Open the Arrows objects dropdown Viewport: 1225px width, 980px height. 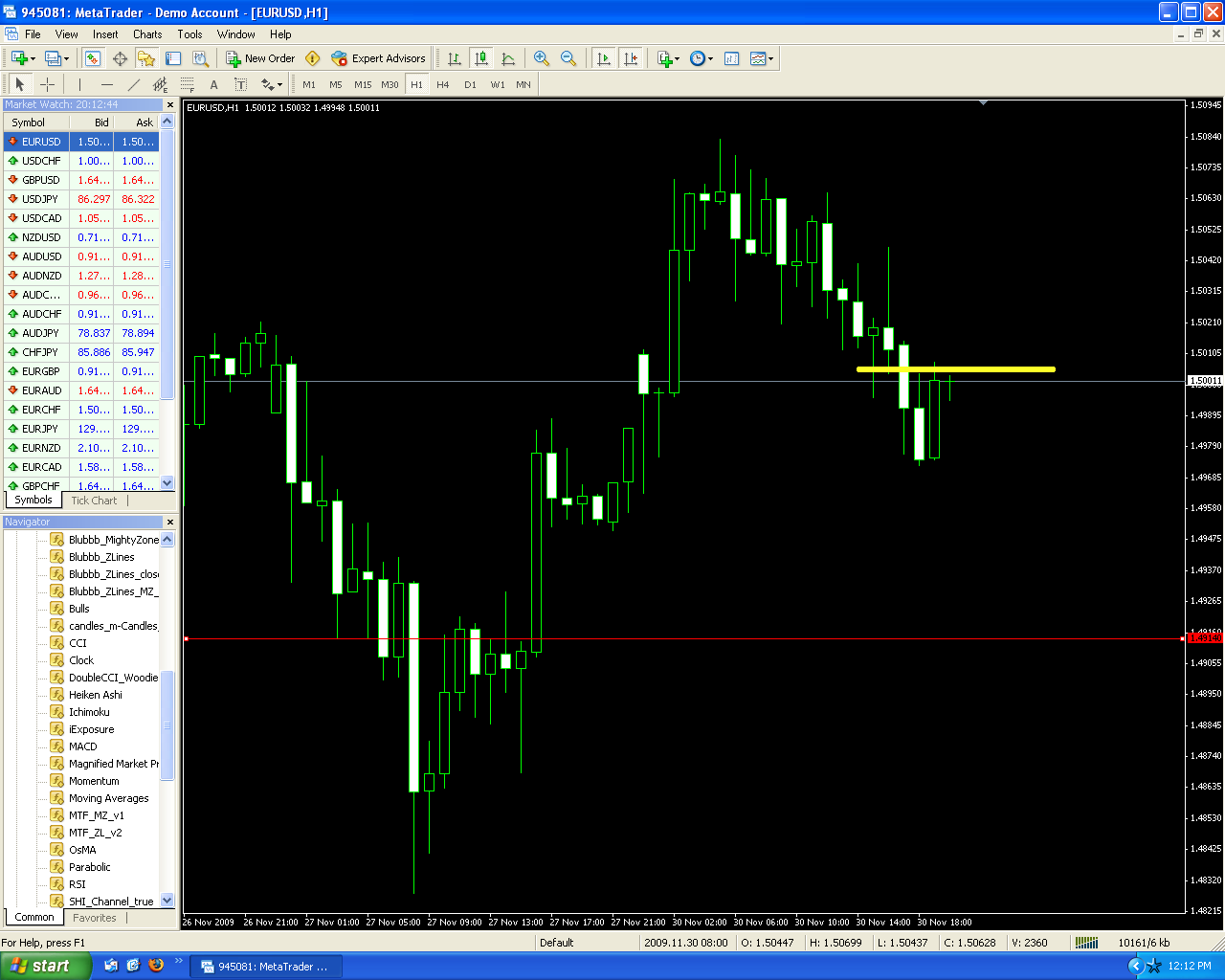click(x=272, y=84)
